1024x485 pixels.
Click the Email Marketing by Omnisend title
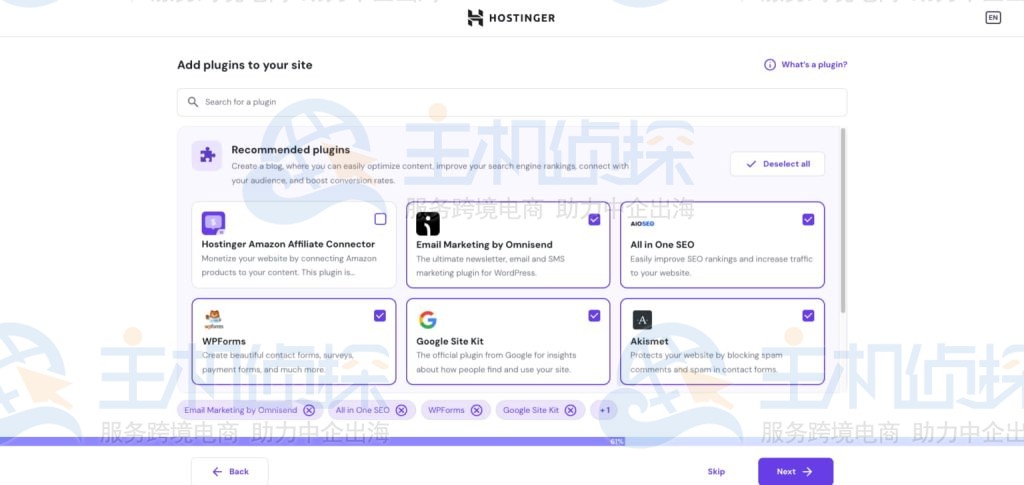(484, 245)
